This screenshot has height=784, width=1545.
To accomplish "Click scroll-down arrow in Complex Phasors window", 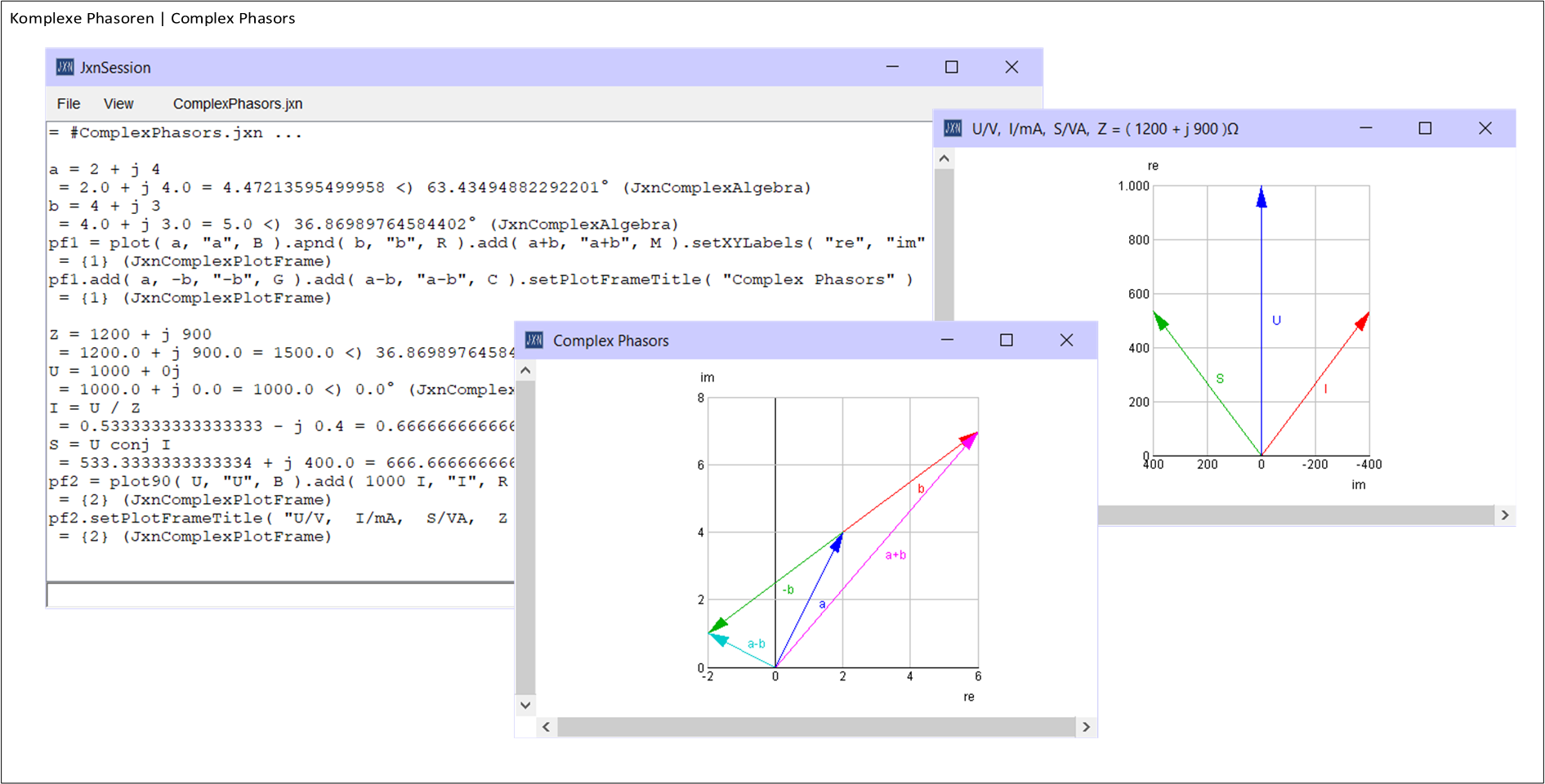I will [525, 706].
